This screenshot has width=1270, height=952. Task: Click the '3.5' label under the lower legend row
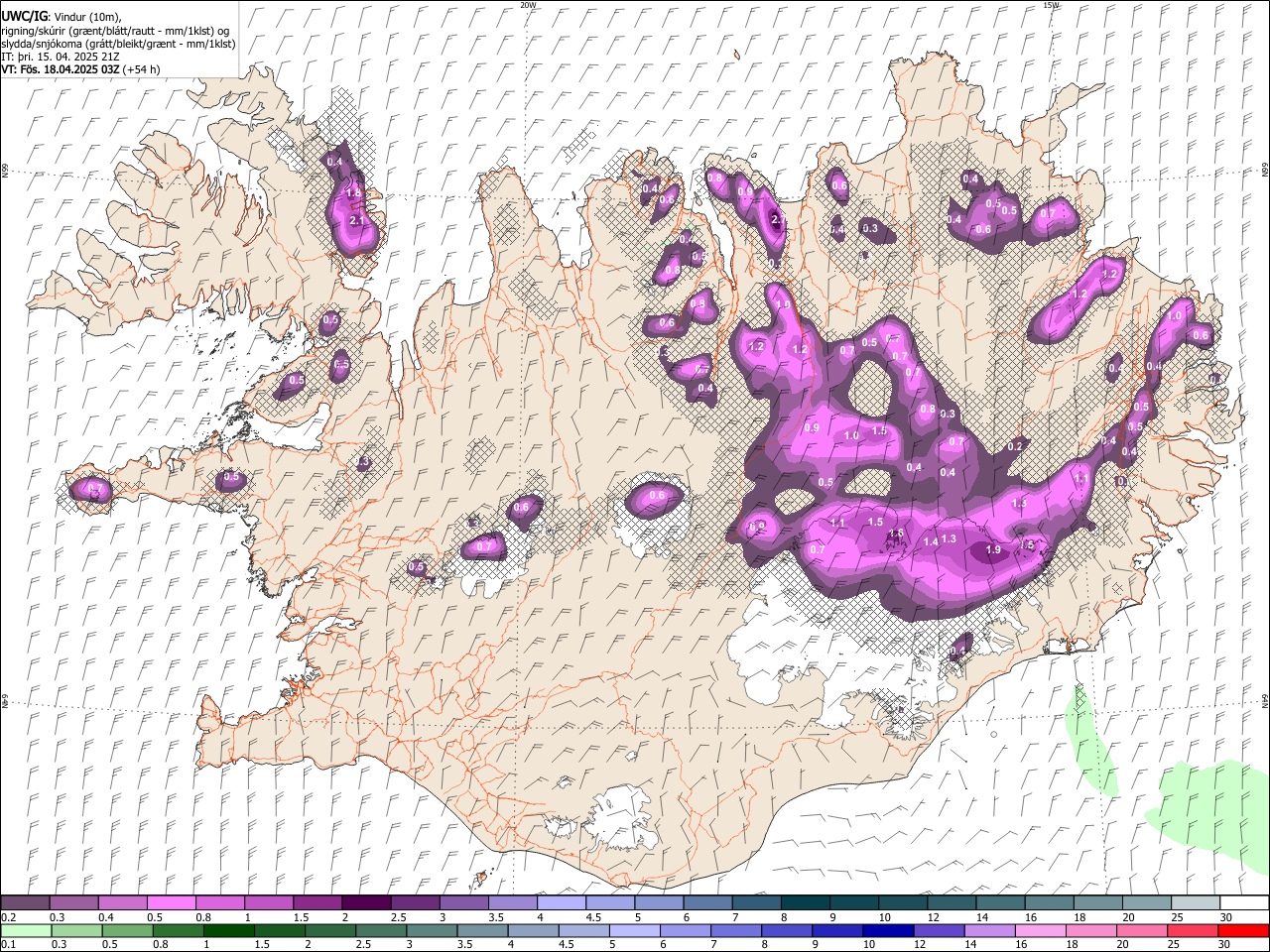[x=464, y=944]
